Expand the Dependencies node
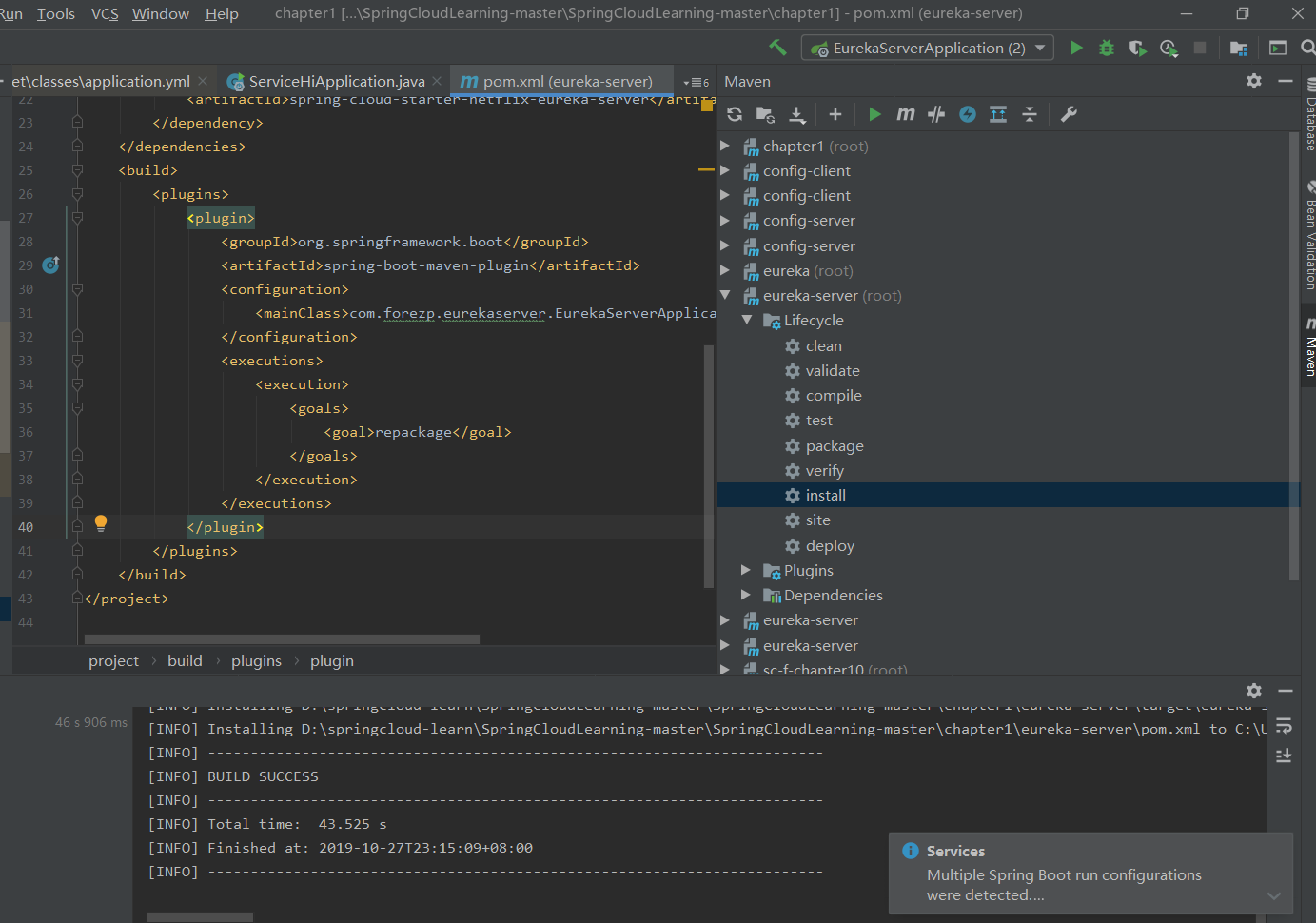The height and width of the screenshot is (923, 1316). pos(746,595)
